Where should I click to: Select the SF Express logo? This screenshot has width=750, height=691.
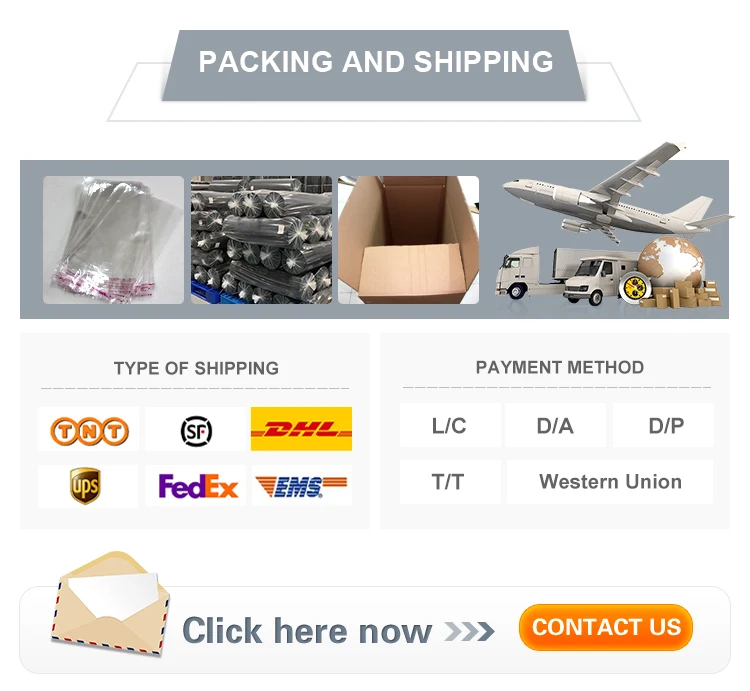pyautogui.click(x=196, y=431)
